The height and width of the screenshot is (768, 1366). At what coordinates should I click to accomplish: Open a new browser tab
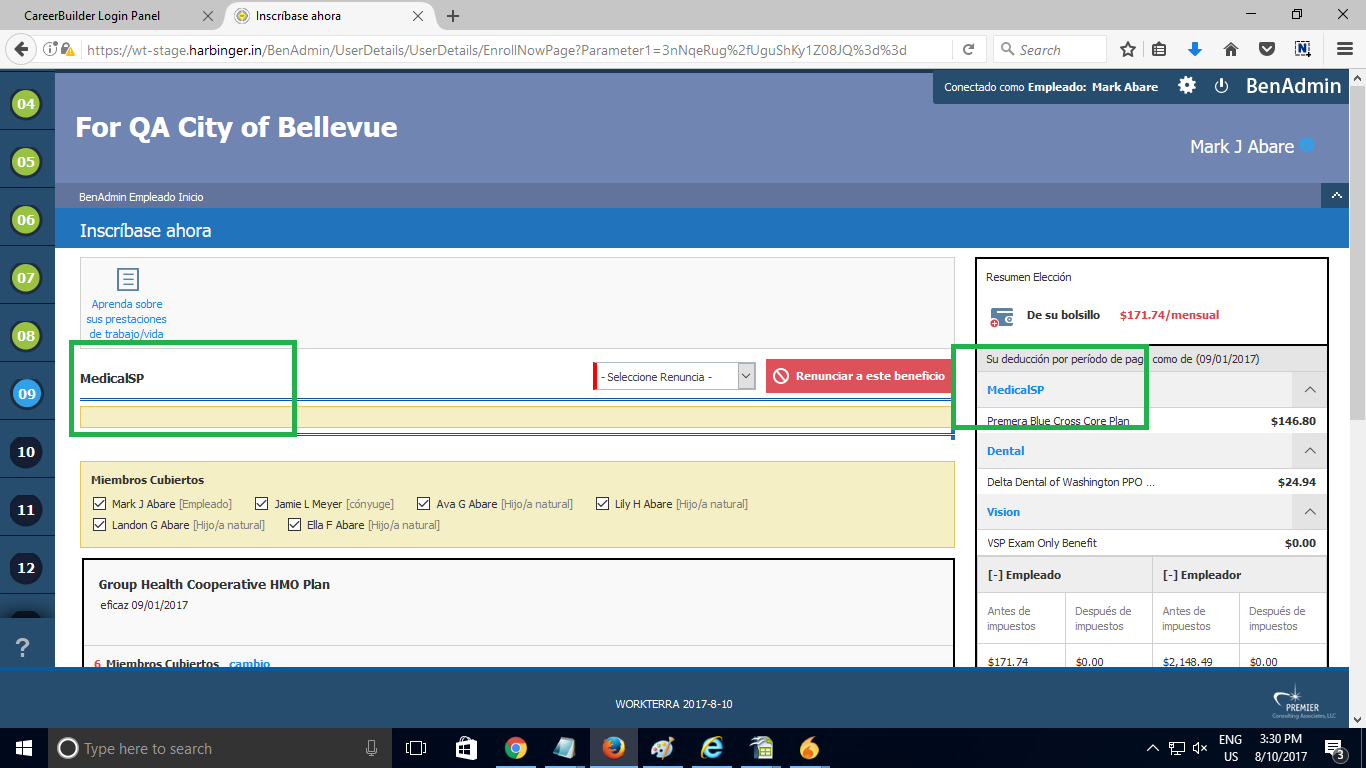pos(453,16)
